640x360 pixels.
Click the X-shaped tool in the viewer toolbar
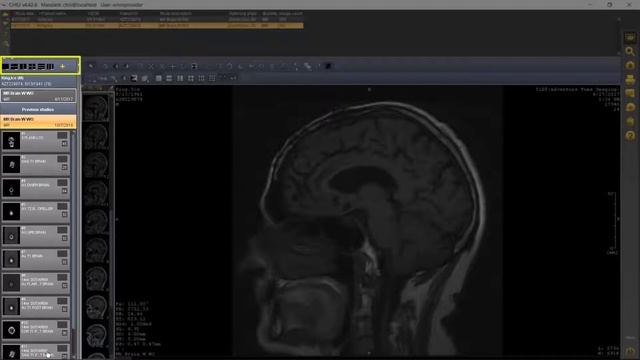[151, 66]
